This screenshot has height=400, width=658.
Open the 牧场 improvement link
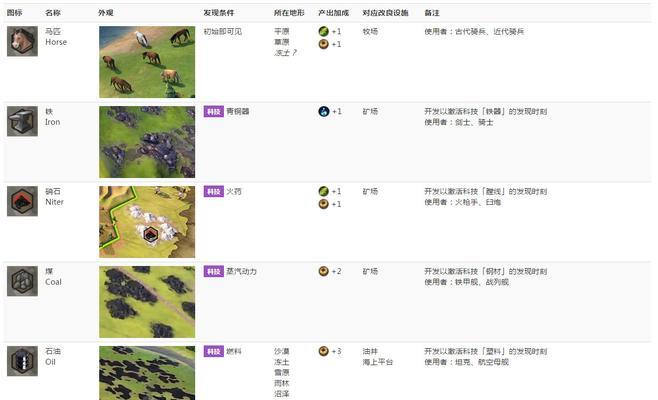tap(370, 32)
